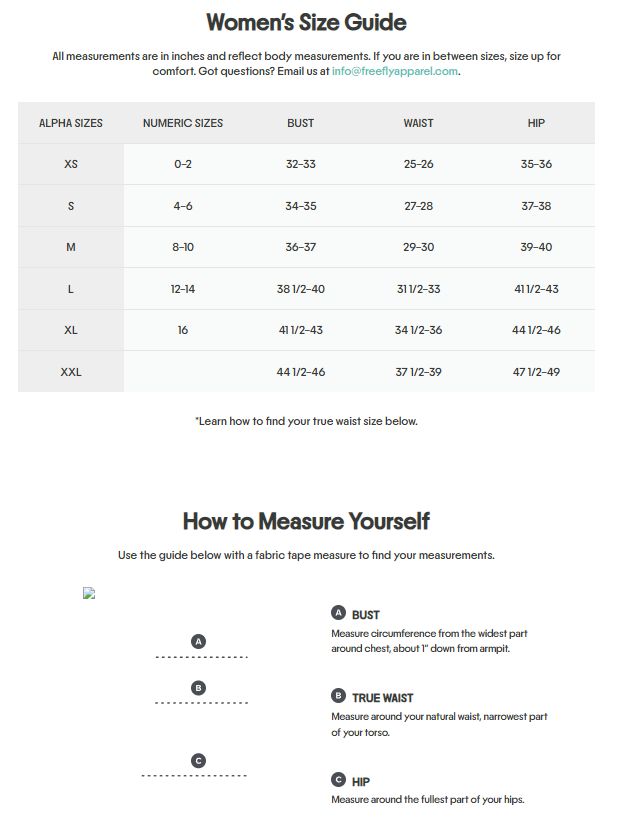Screen dimensions: 618x820
Task: Click the true waist size footnote text
Action: coord(306,421)
